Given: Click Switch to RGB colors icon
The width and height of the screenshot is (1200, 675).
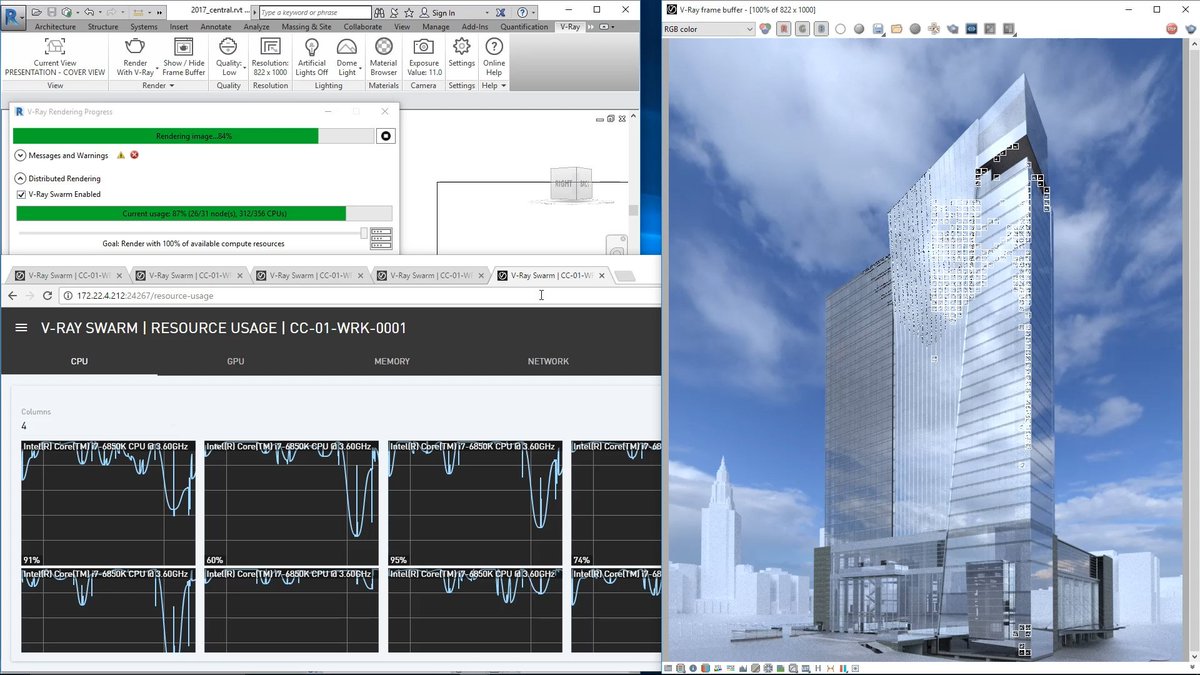Looking at the screenshot, I should [766, 28].
